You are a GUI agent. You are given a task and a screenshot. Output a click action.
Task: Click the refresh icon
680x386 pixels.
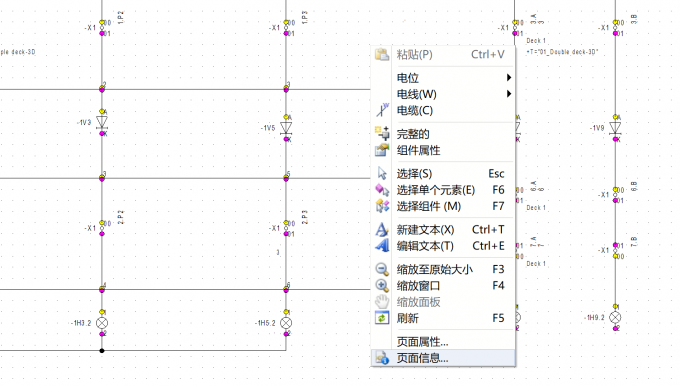click(x=382, y=318)
